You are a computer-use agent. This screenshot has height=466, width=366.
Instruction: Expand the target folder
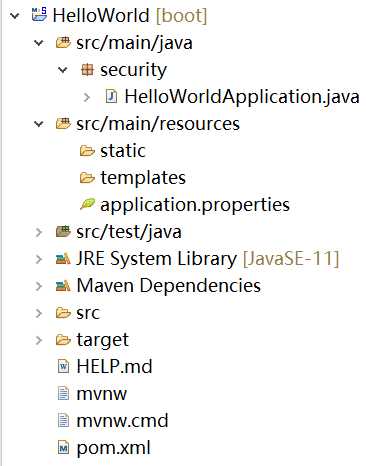point(39,340)
